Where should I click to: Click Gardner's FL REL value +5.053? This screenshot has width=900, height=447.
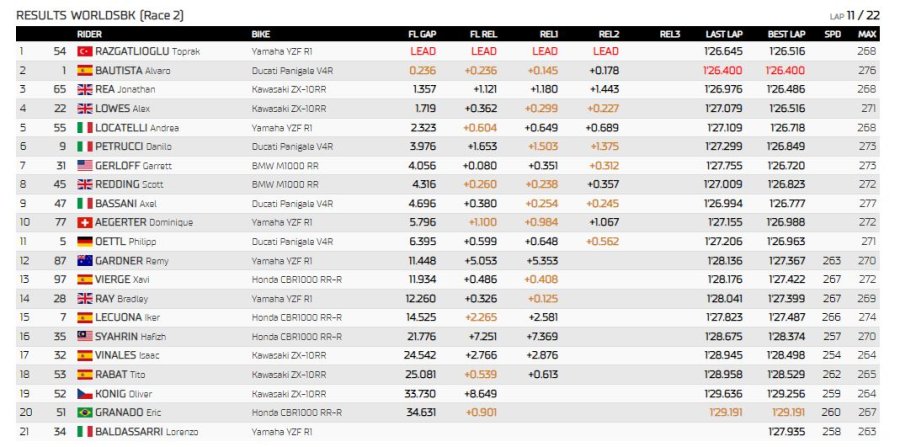pos(482,261)
